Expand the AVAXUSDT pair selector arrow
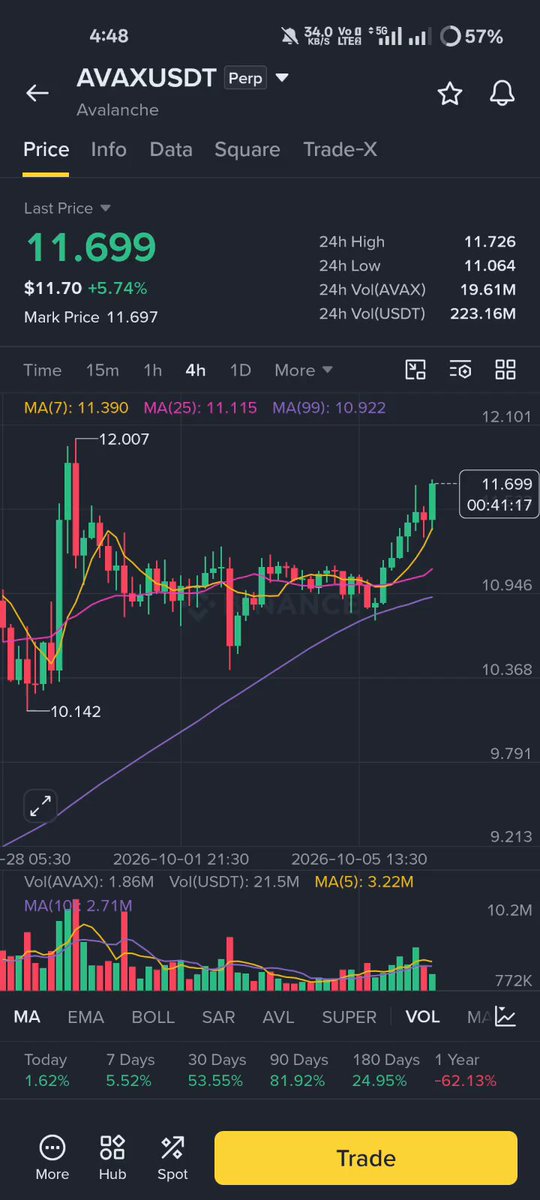540x1200 pixels. click(282, 78)
